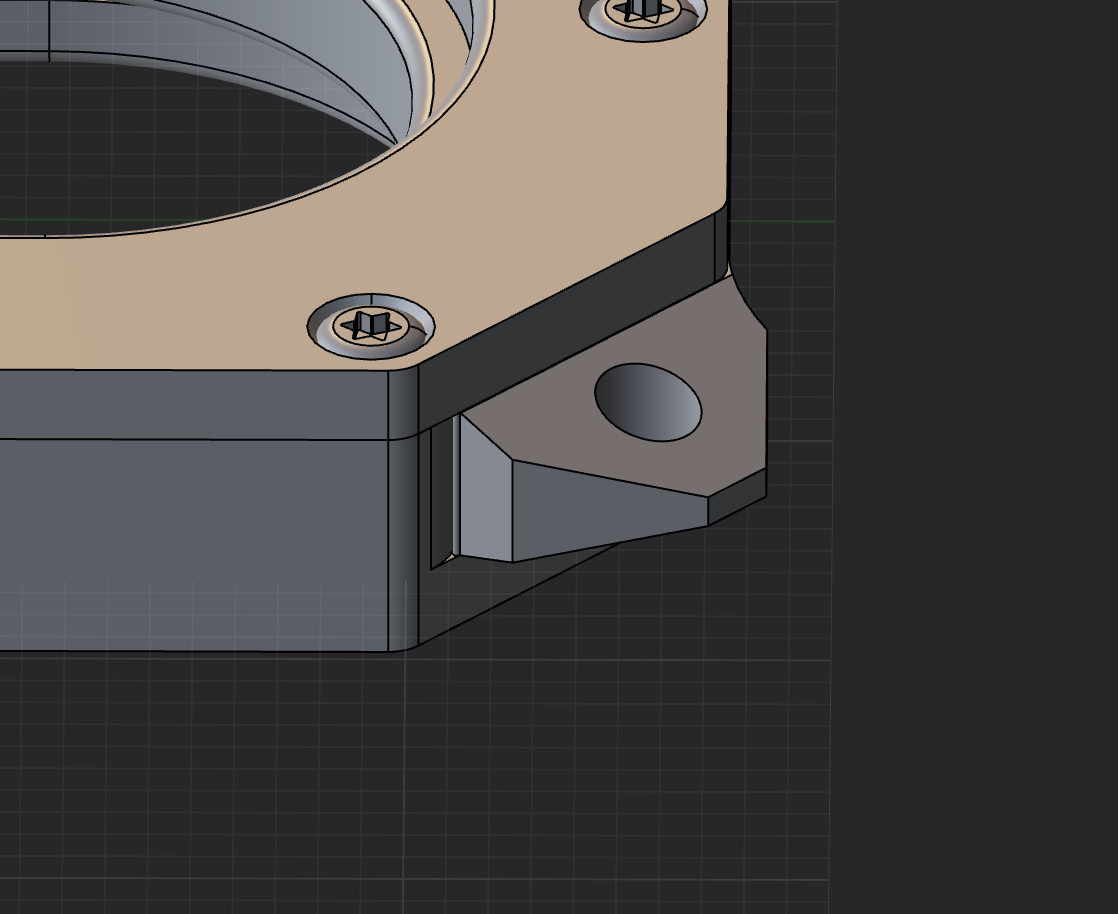1118x914 pixels.
Task: Click the small end face at the tab's tip
Action: (737, 497)
